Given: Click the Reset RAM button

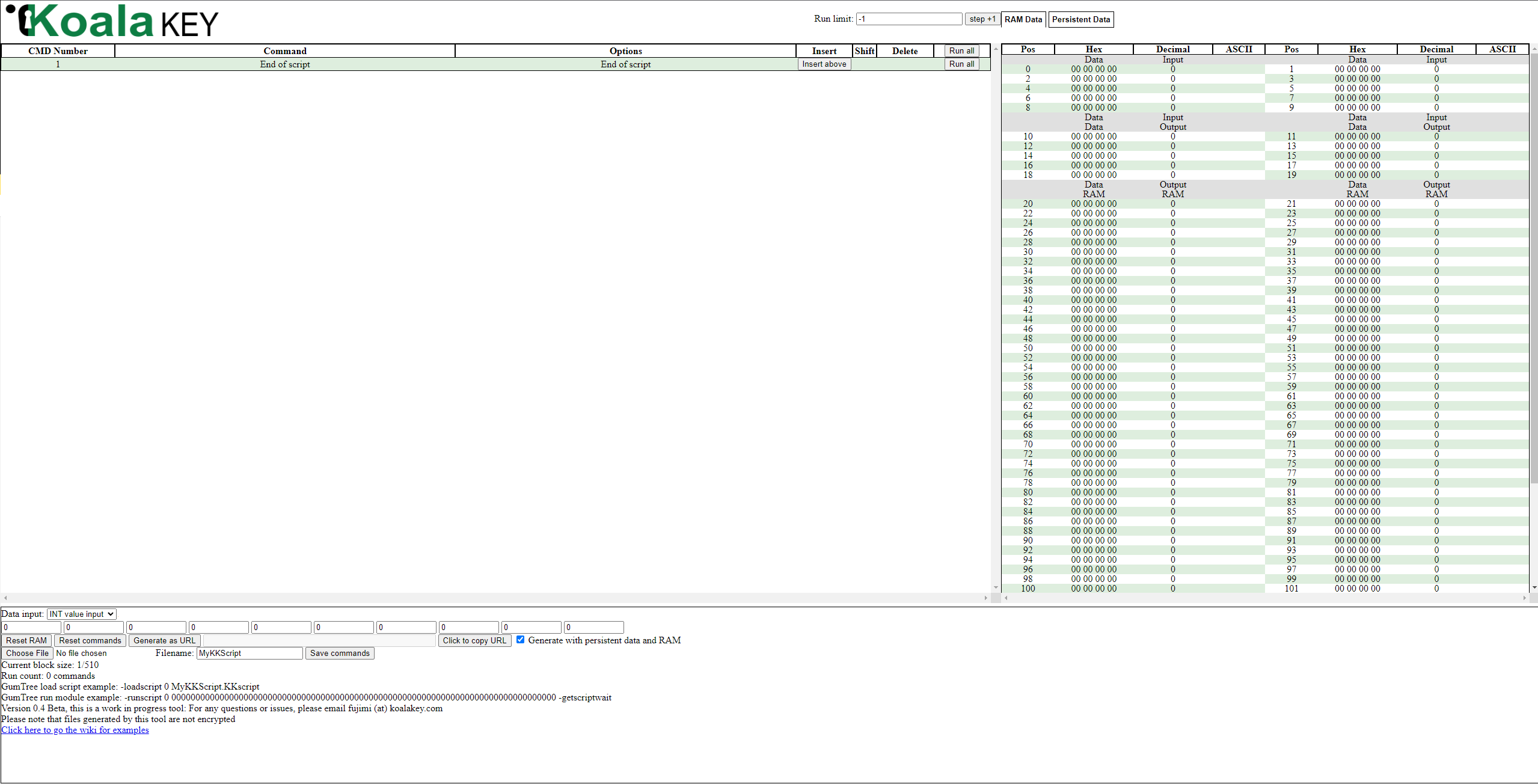Looking at the screenshot, I should pos(26,640).
